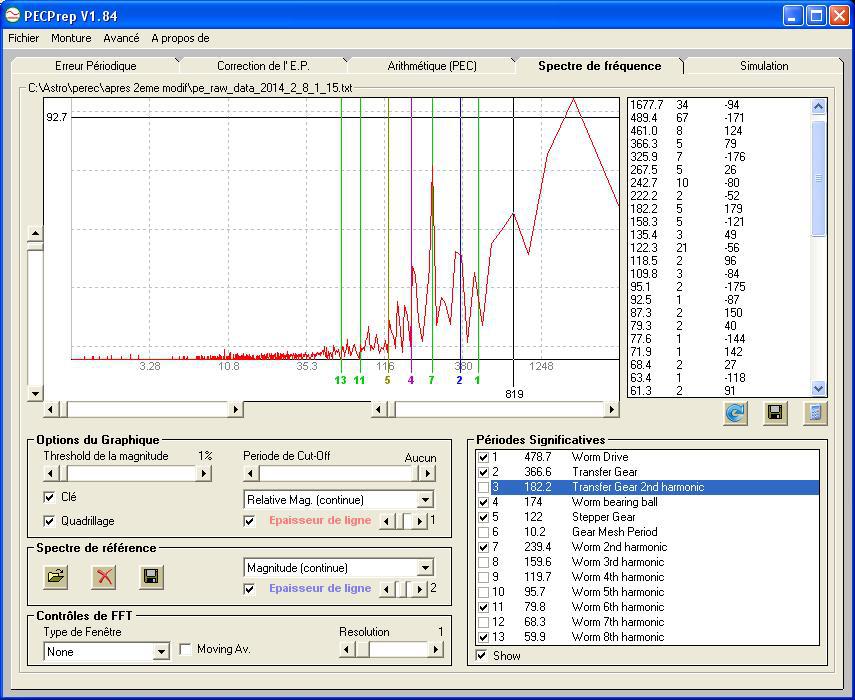Save frequency list with floppy disk icon

775,413
